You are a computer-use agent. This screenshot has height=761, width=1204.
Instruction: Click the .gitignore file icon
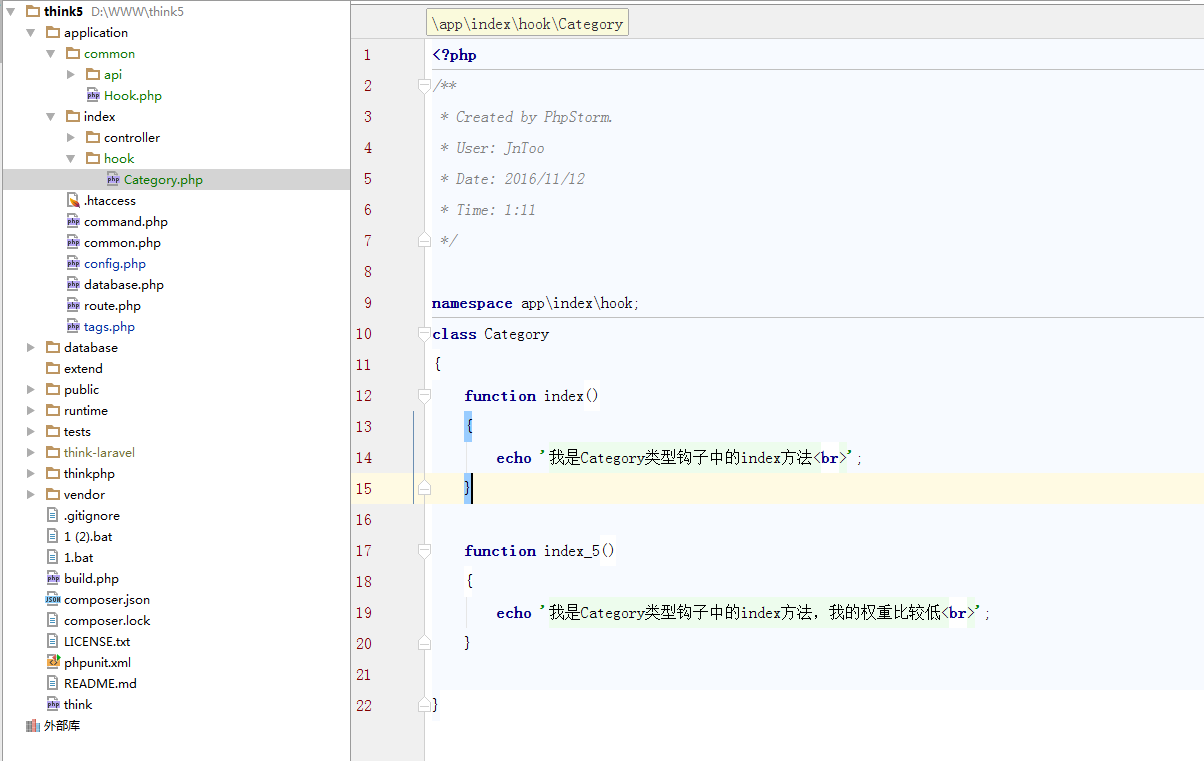tap(53, 515)
